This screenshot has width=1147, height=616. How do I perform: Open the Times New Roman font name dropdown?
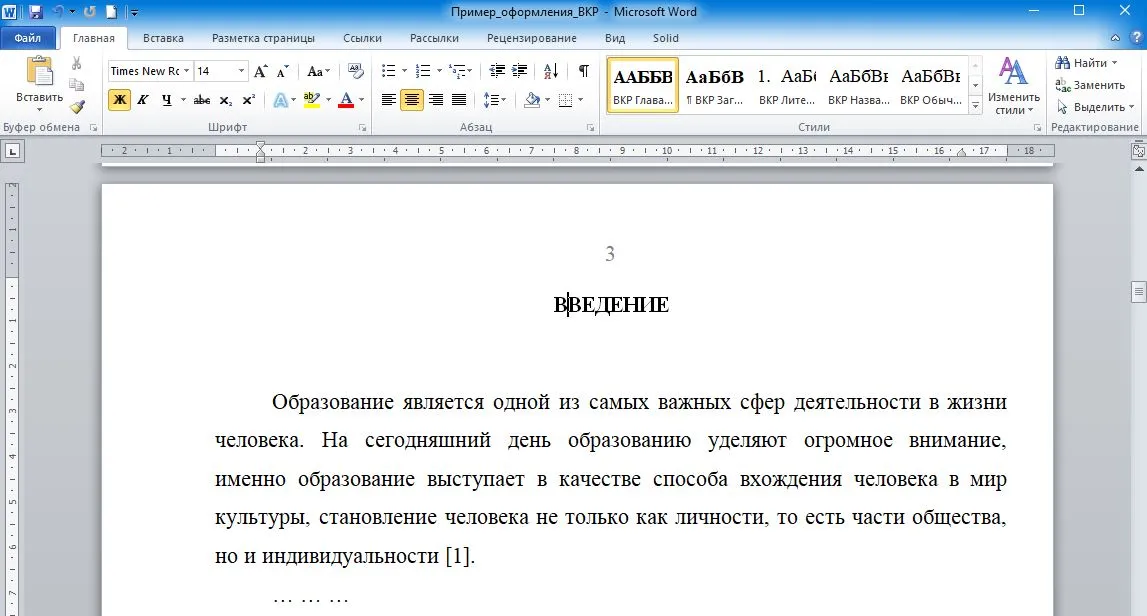(187, 71)
